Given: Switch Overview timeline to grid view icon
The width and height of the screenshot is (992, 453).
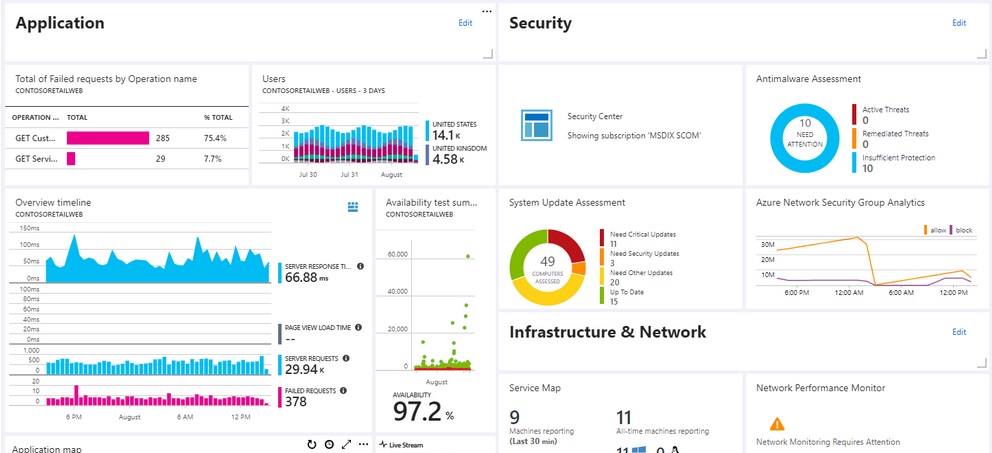Looking at the screenshot, I should (353, 207).
